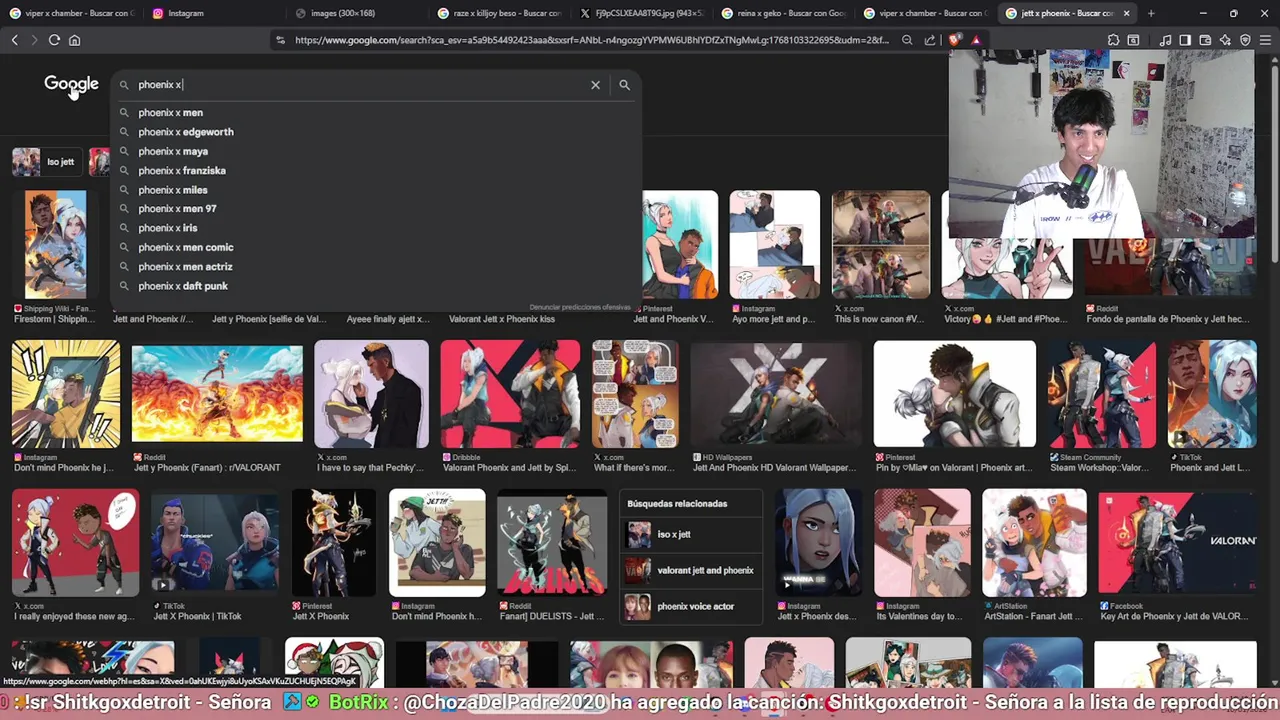The height and width of the screenshot is (720, 1280).
Task: Click the zoom magnifier icon in address bar
Action: [x=907, y=40]
